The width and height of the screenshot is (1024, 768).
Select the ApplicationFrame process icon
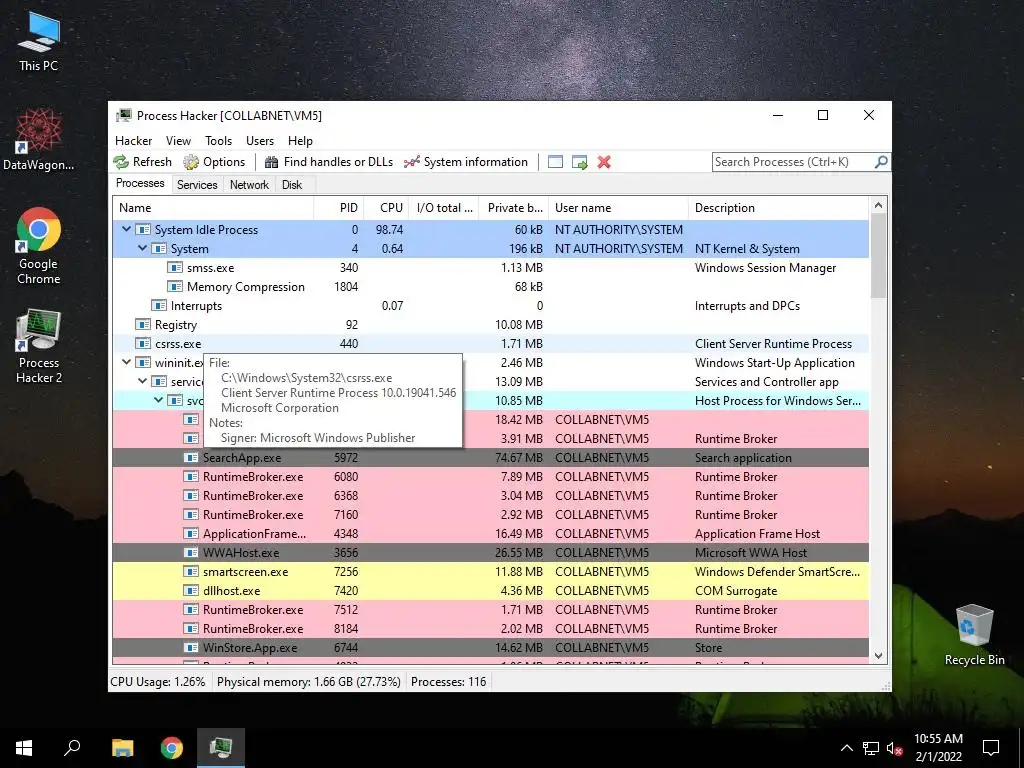pyautogui.click(x=191, y=533)
